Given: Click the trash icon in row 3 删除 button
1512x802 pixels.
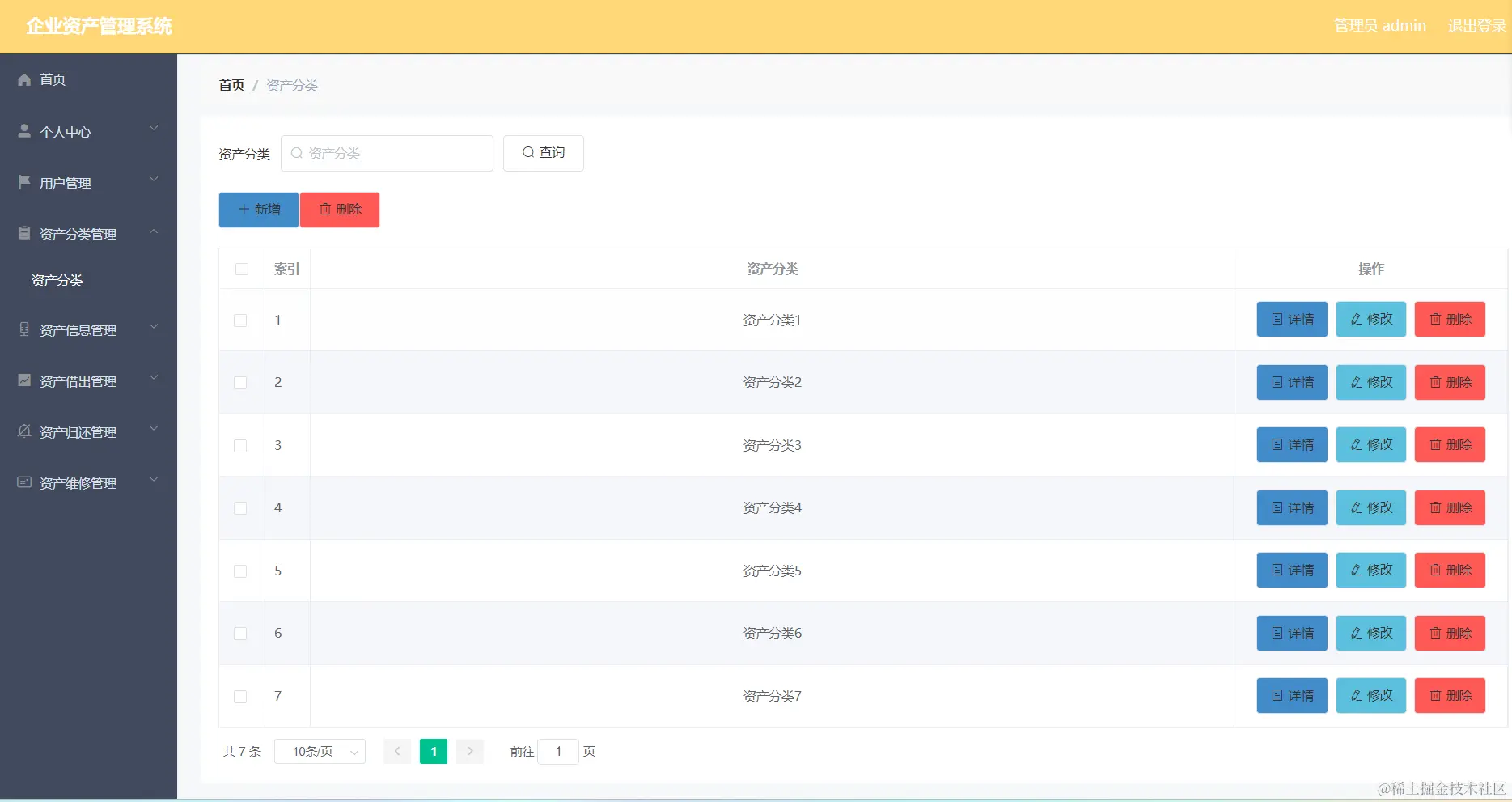Looking at the screenshot, I should [x=1435, y=444].
